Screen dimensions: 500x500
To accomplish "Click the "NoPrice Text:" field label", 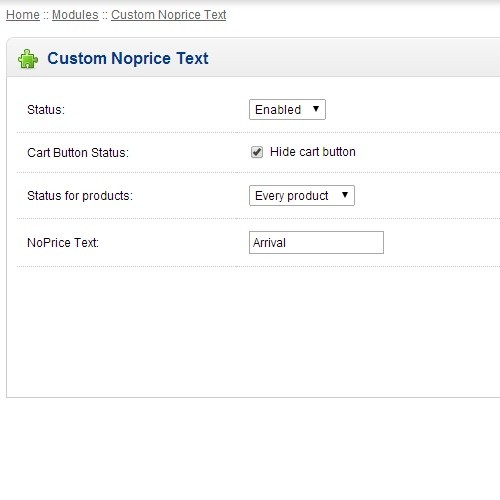I will (63, 243).
